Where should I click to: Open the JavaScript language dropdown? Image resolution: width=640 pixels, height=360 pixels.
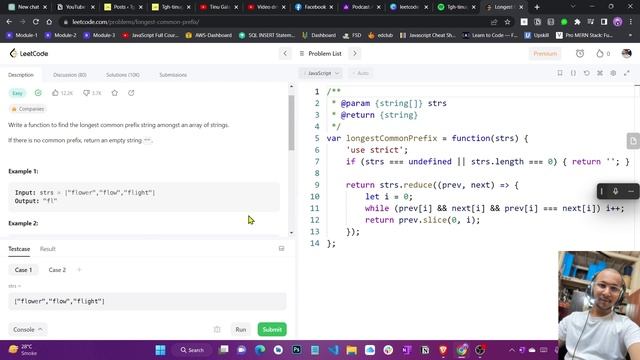click(321, 73)
